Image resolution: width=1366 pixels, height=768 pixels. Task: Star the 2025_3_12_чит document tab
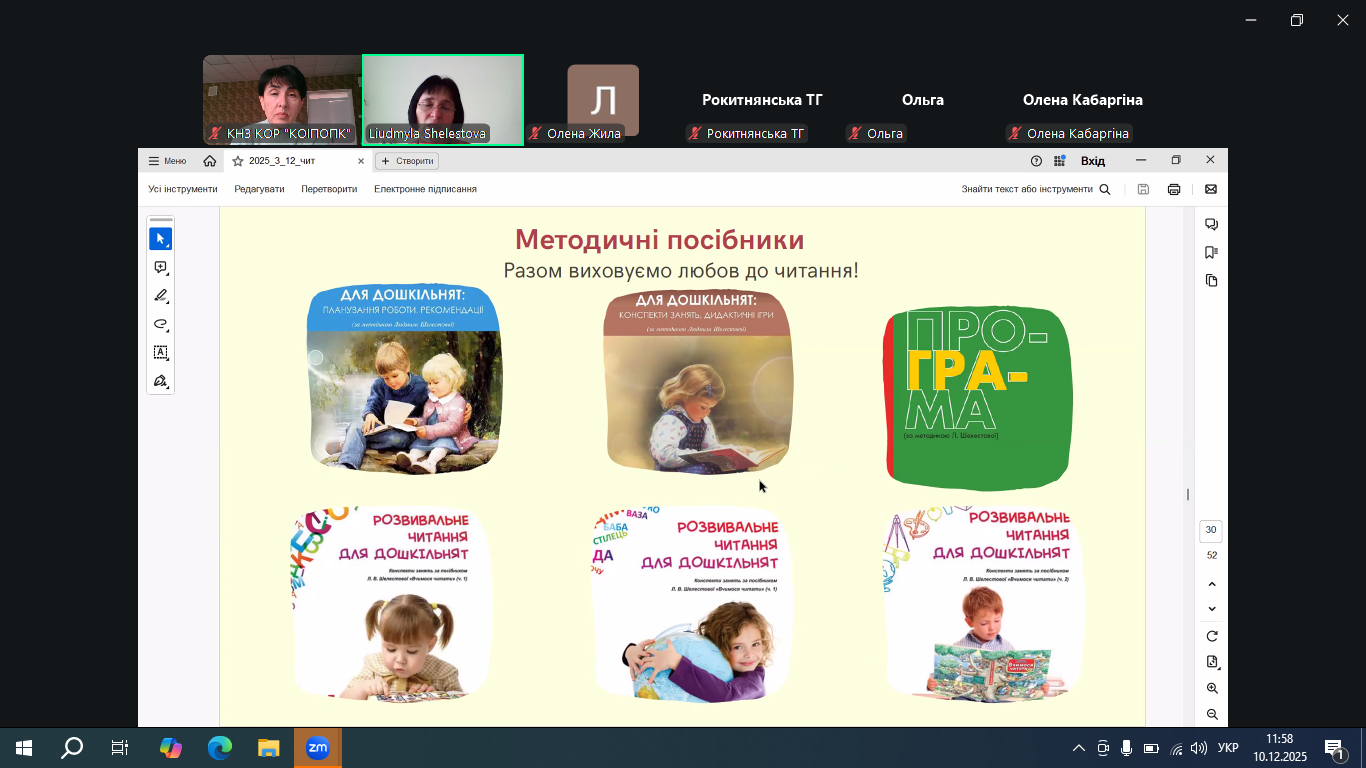pyautogui.click(x=238, y=161)
